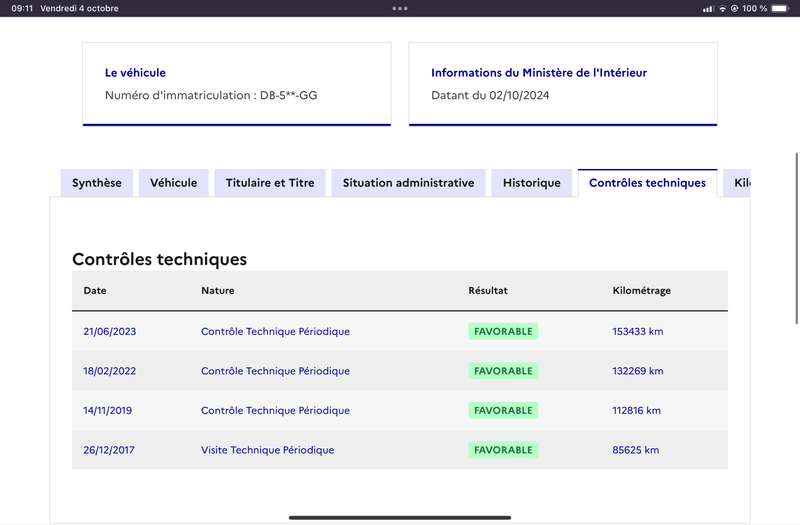Open the Titulaire et Titre tab

point(270,183)
